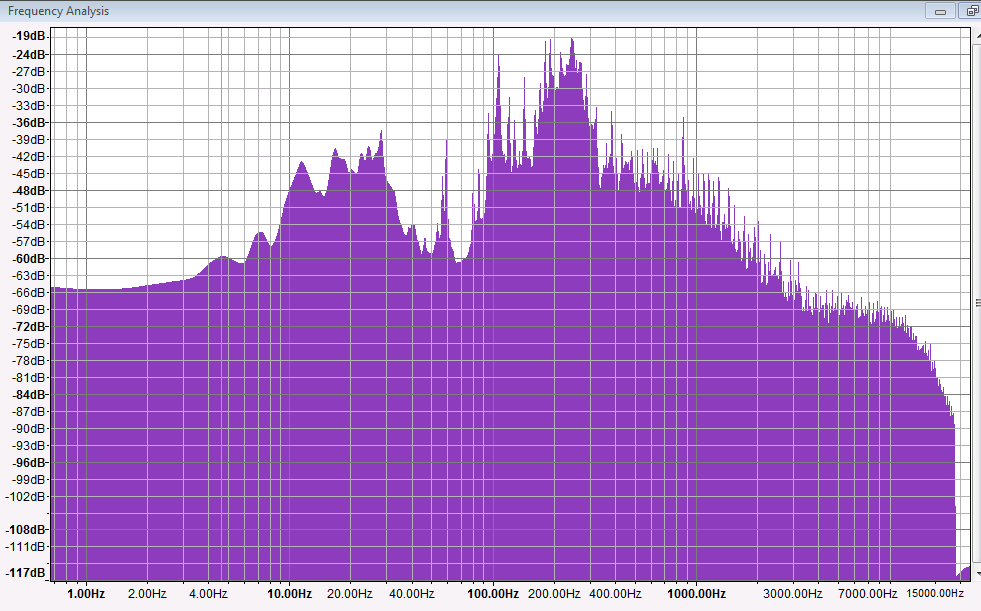Click the vertical scrollbar down arrow
981x611 pixels.
975,574
